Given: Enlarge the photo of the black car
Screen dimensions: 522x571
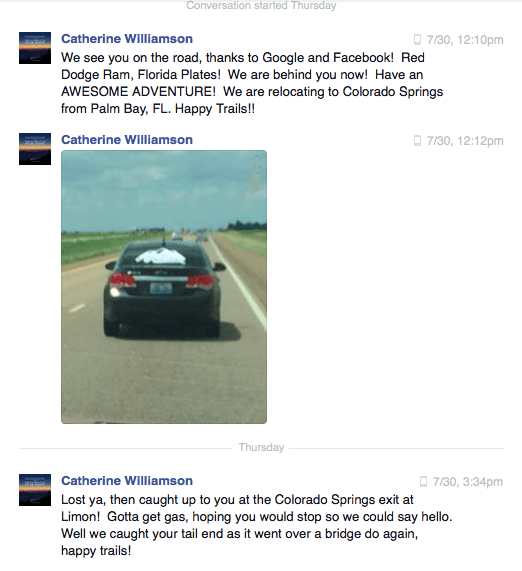Looking at the screenshot, I should pyautogui.click(x=164, y=287).
